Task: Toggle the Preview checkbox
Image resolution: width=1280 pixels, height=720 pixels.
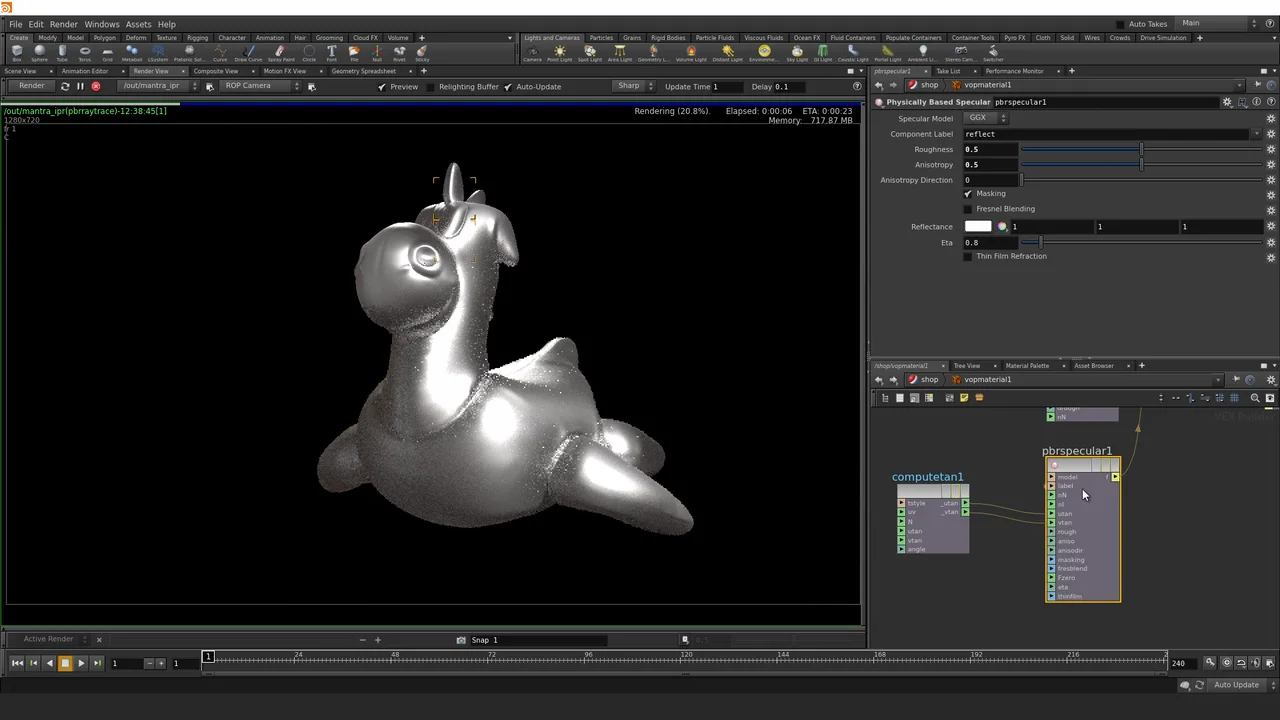Action: click(381, 87)
